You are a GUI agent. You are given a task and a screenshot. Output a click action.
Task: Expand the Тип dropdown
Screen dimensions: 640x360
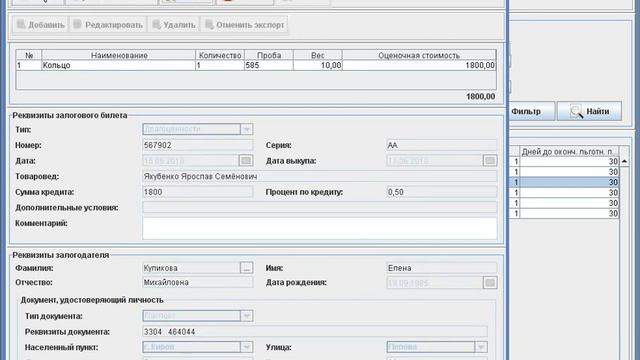point(247,129)
